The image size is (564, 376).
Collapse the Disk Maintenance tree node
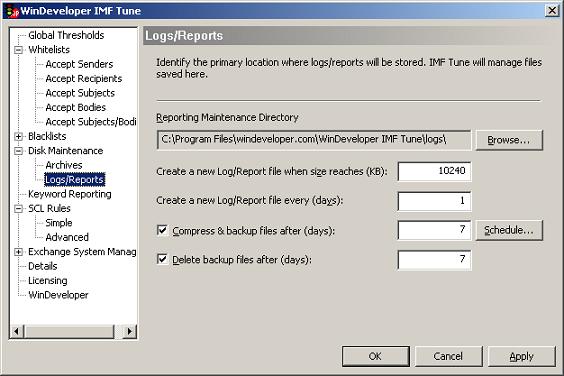(x=18, y=151)
